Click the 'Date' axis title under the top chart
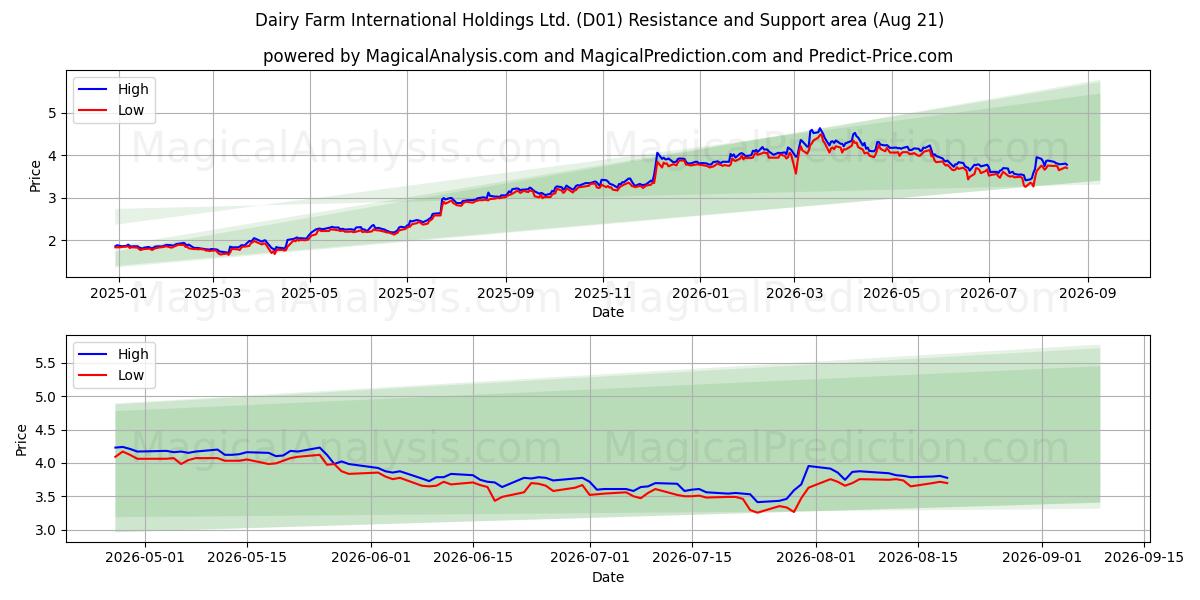The image size is (1200, 600). [x=608, y=312]
